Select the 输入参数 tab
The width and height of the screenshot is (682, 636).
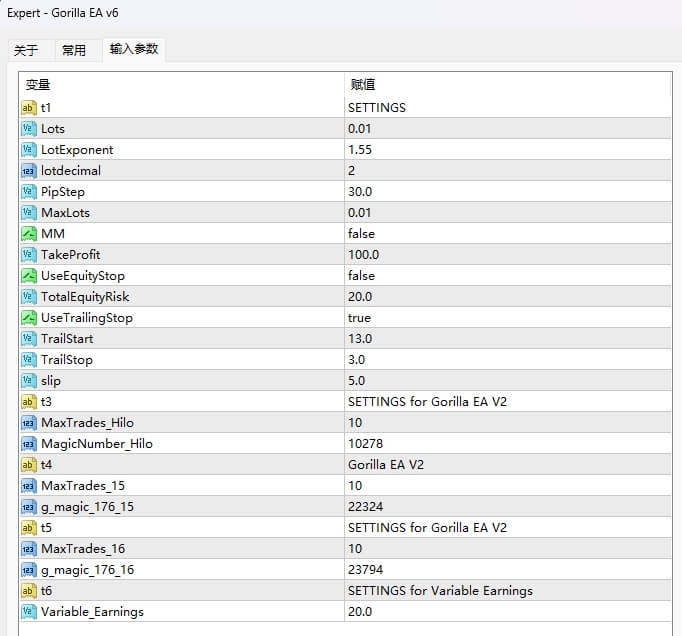click(133, 49)
